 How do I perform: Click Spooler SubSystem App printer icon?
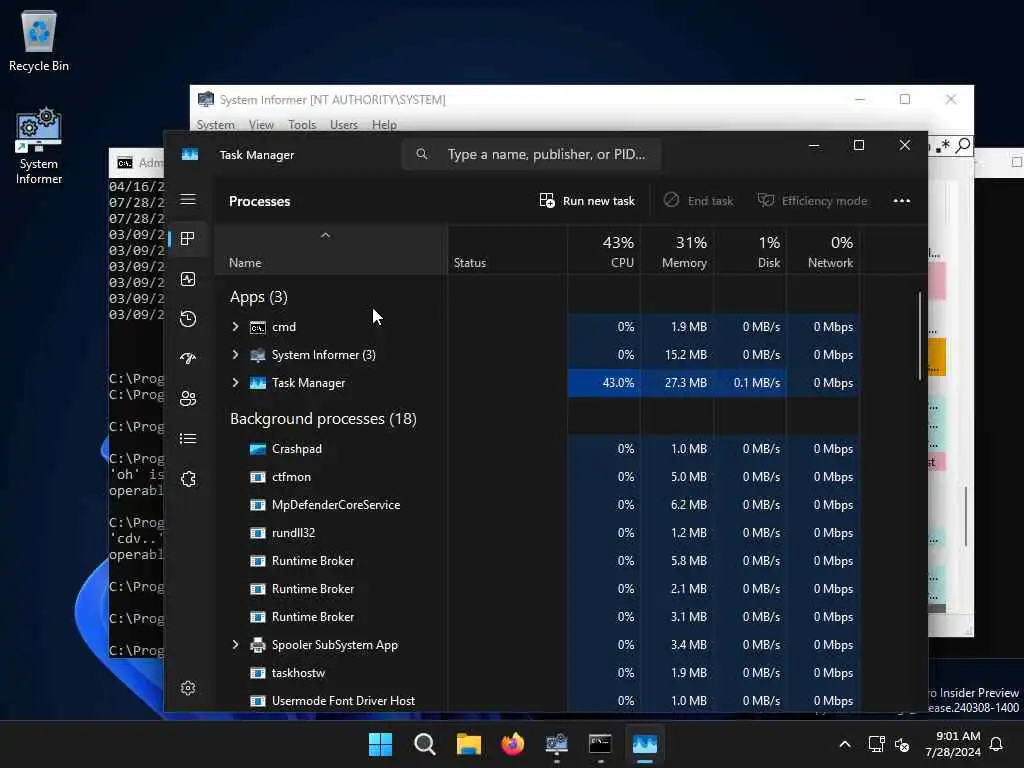point(258,645)
